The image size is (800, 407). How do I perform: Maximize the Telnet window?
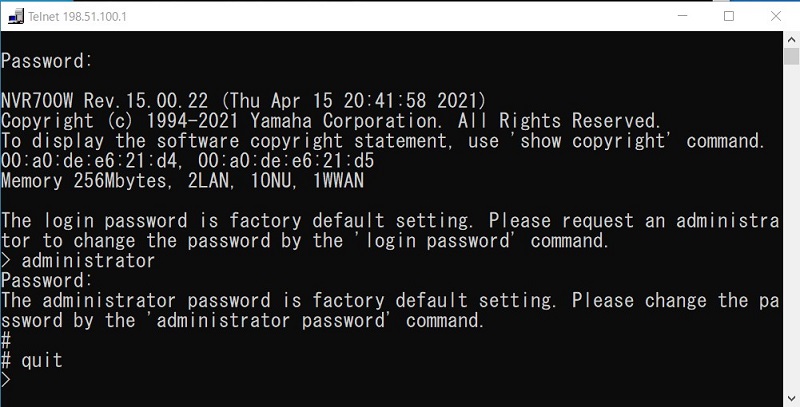coord(728,17)
